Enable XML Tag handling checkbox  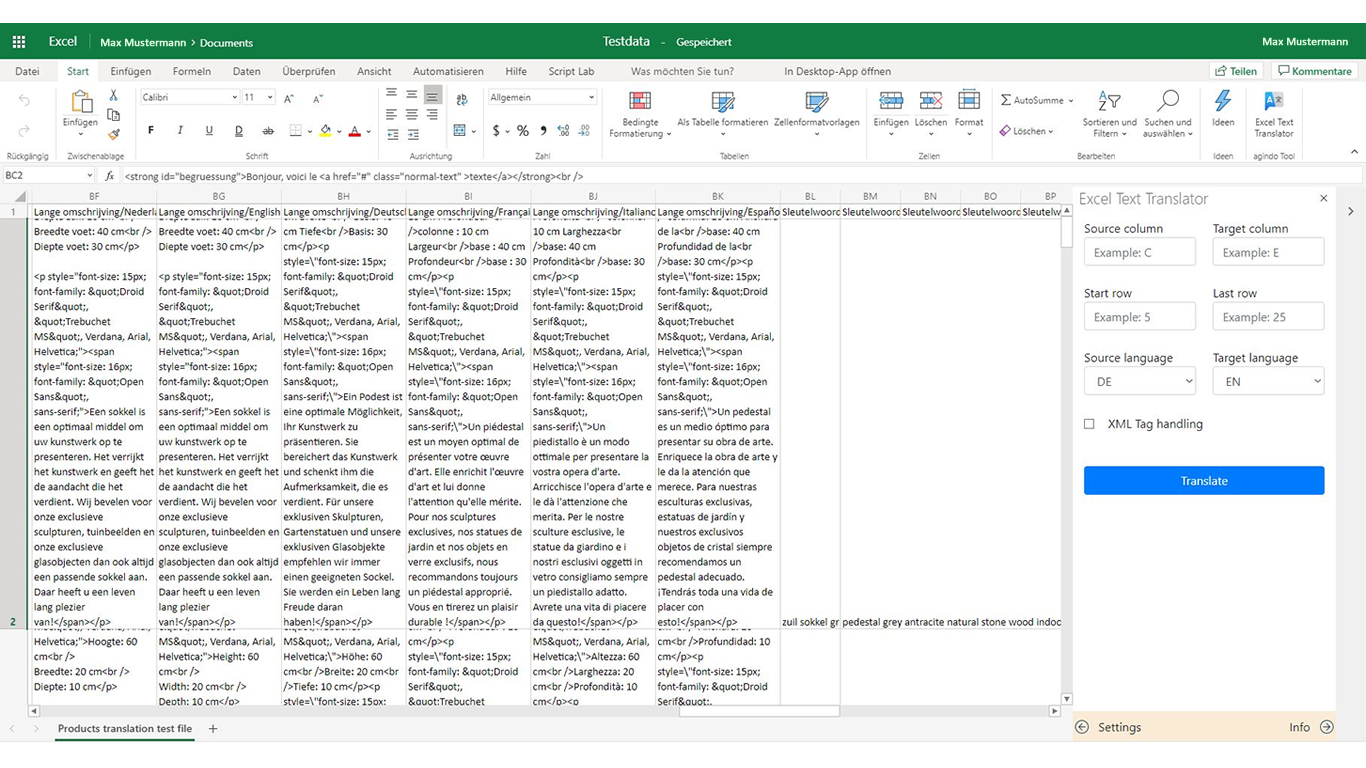coord(1089,424)
